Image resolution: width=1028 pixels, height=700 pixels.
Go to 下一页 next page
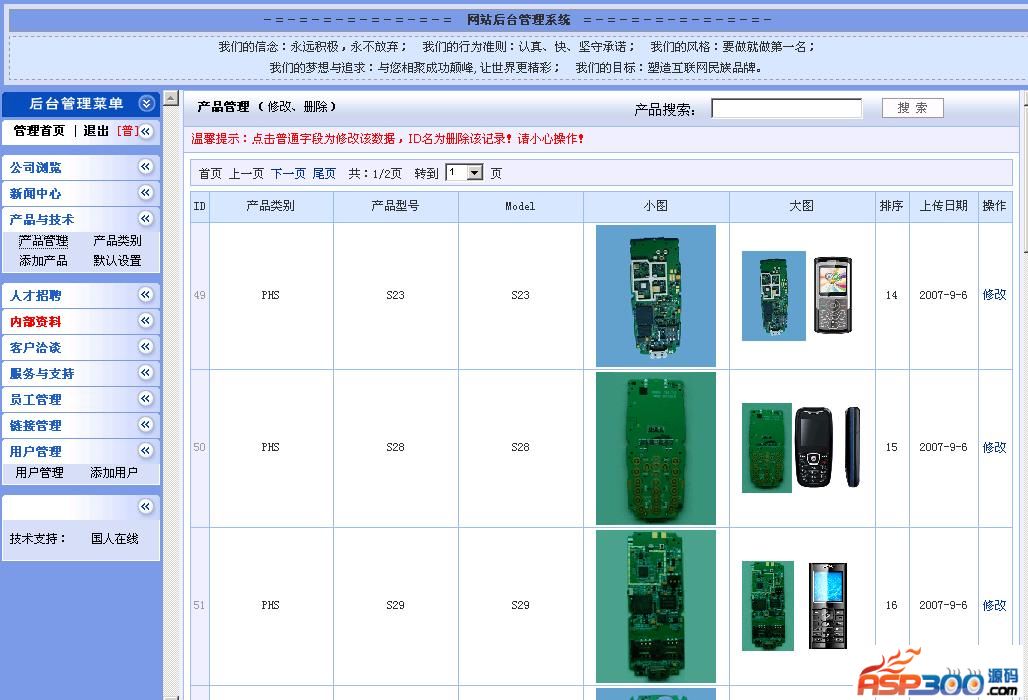click(288, 174)
